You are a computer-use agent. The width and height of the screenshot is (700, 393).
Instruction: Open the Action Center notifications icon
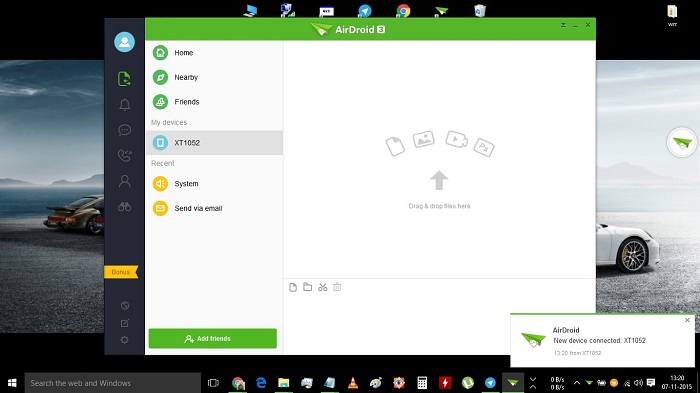[651, 383]
